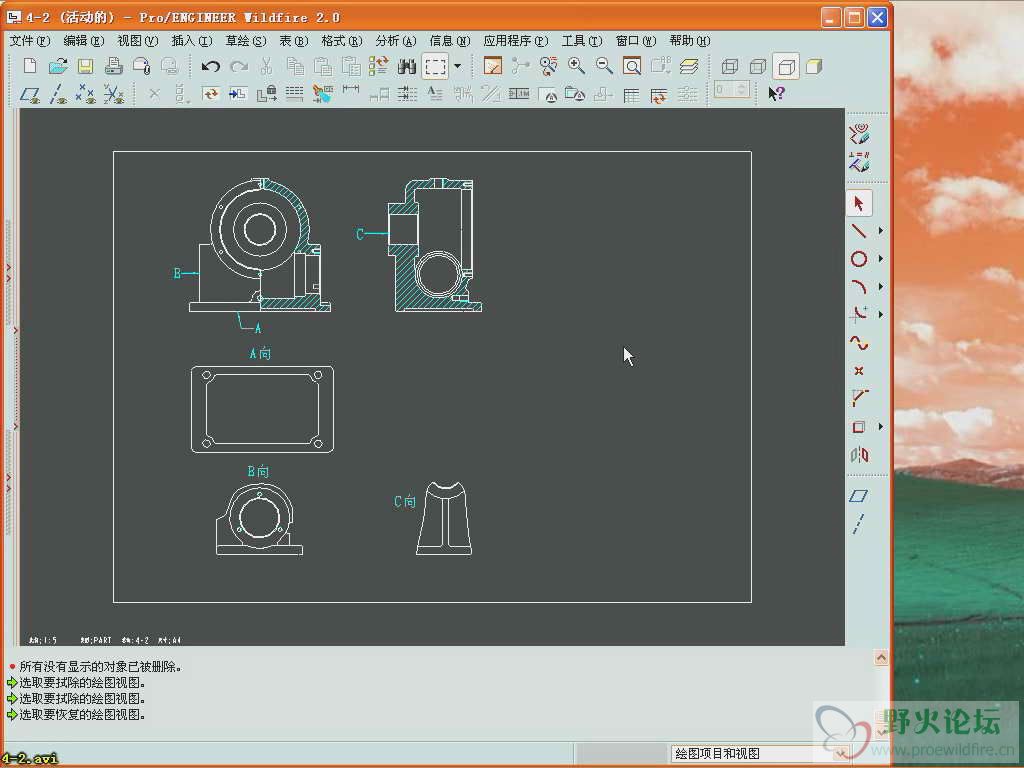Screen dimensions: 1024x768
Task: Select the C向 view label
Action: 405,501
